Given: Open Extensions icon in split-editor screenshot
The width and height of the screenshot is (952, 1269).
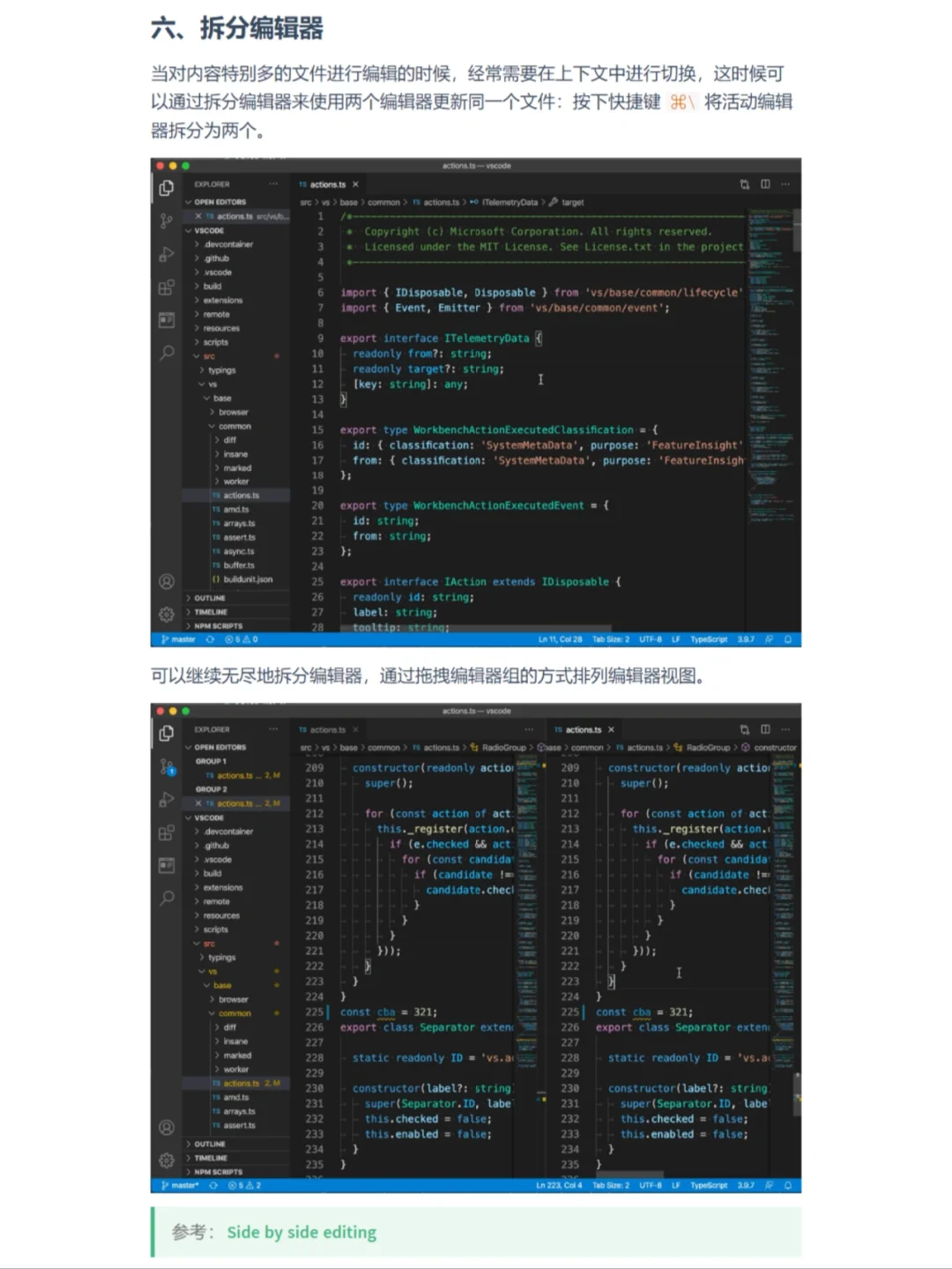Looking at the screenshot, I should click(x=167, y=833).
